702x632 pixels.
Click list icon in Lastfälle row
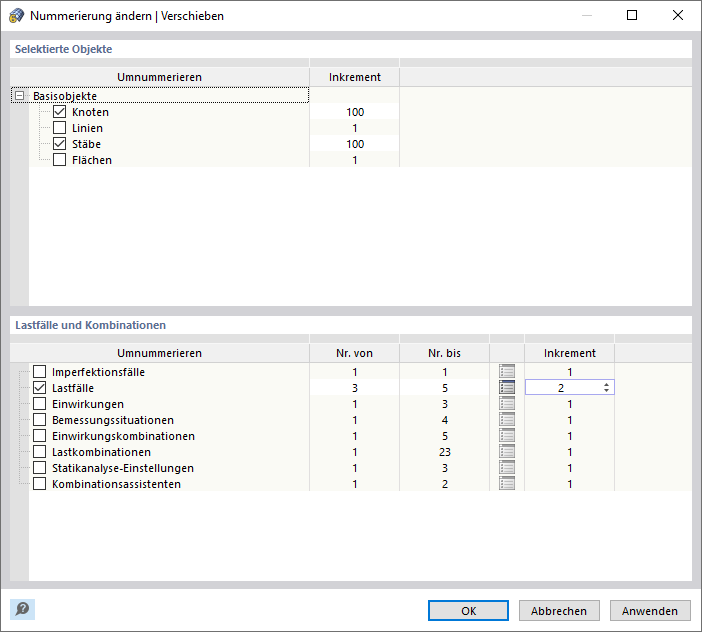507,388
